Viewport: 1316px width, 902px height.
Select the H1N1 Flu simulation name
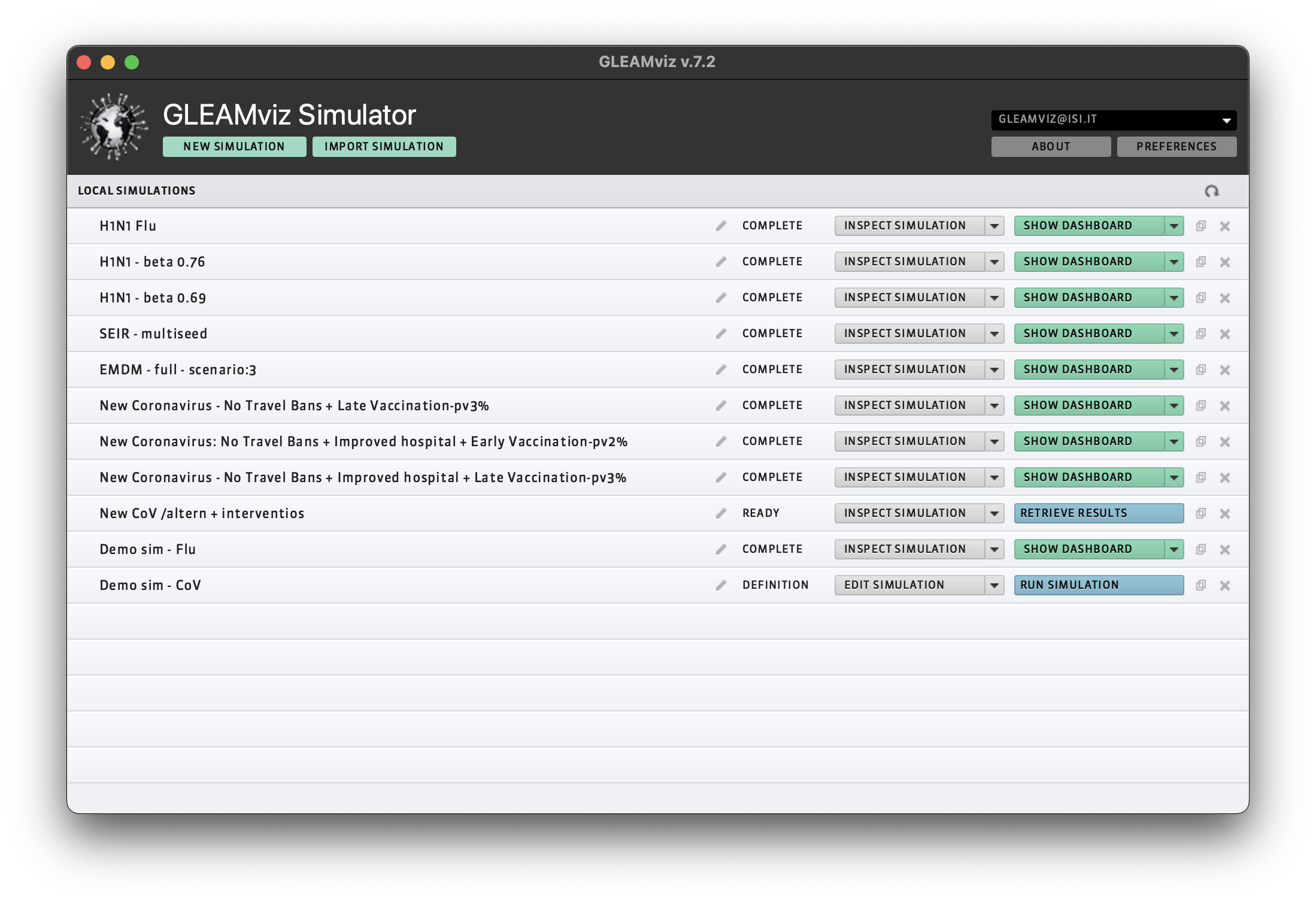128,226
